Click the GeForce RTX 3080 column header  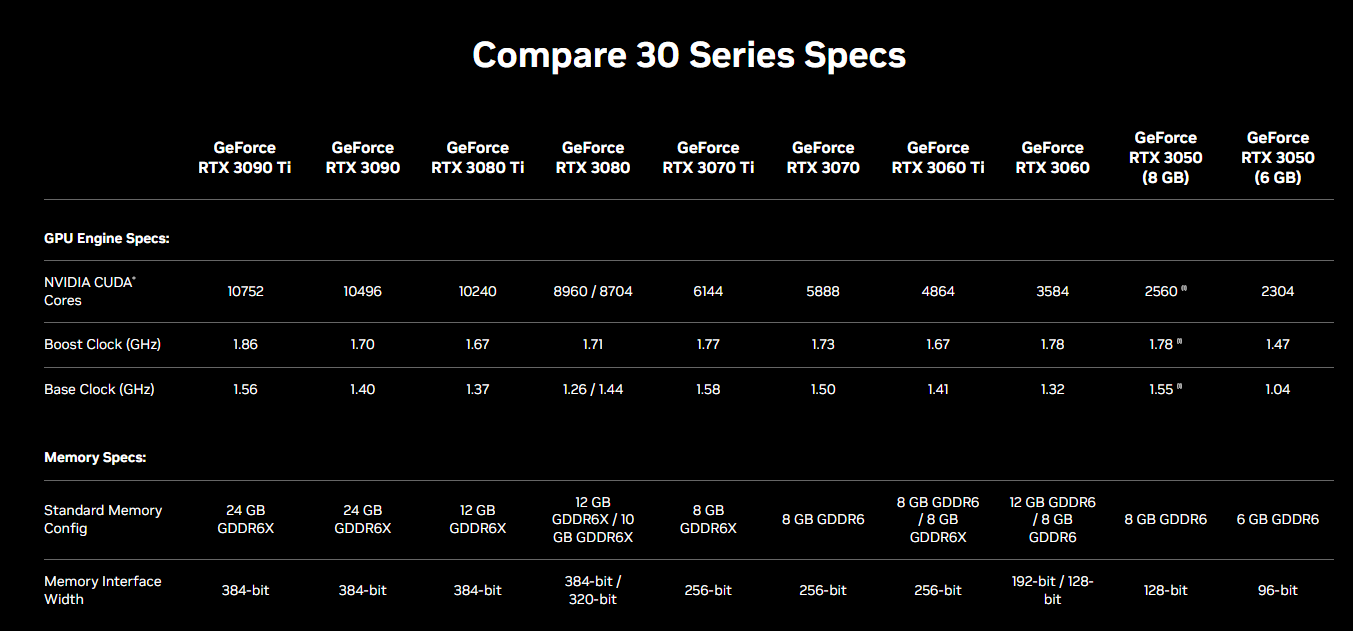pyautogui.click(x=593, y=157)
